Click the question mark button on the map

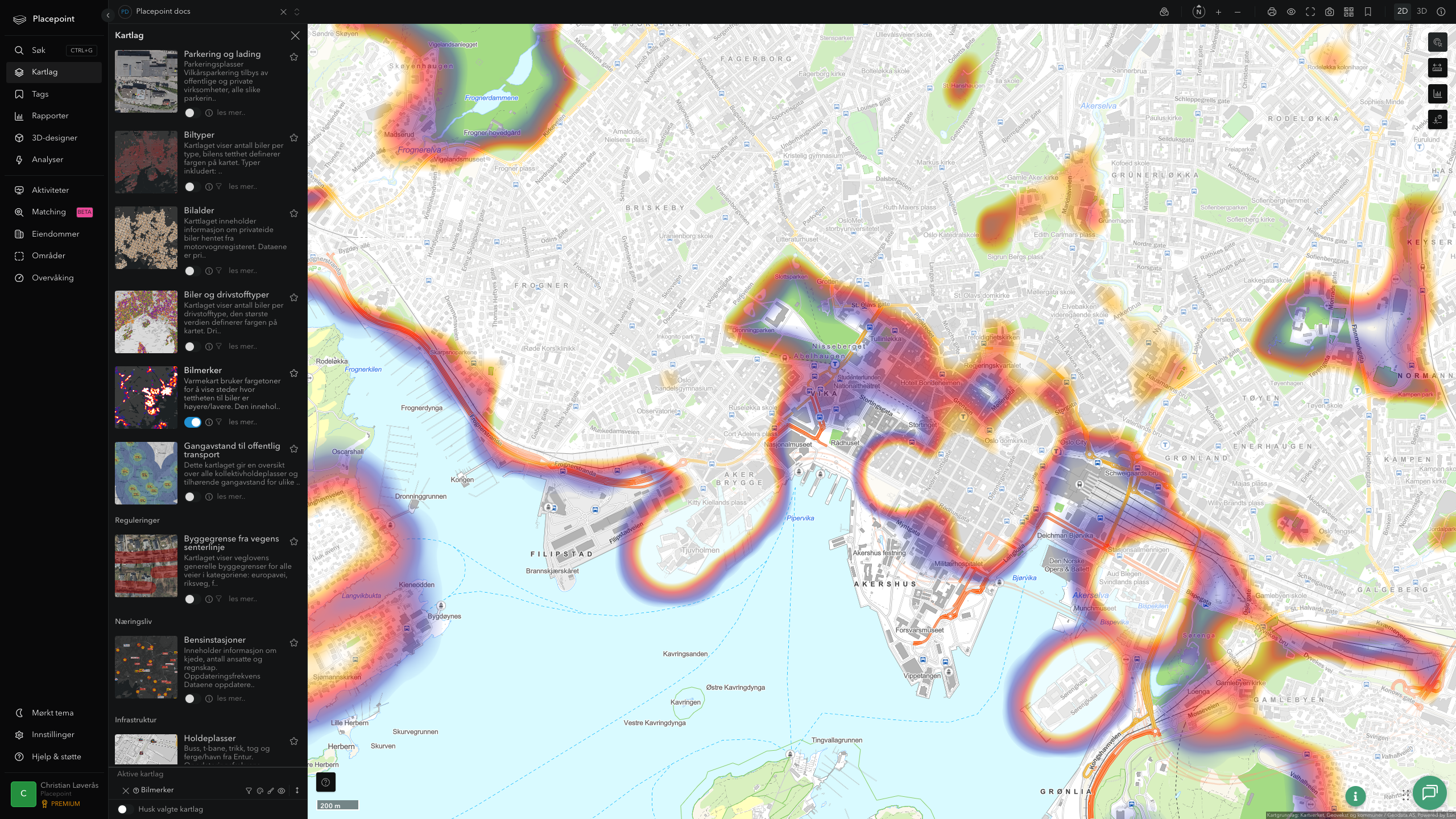326,782
